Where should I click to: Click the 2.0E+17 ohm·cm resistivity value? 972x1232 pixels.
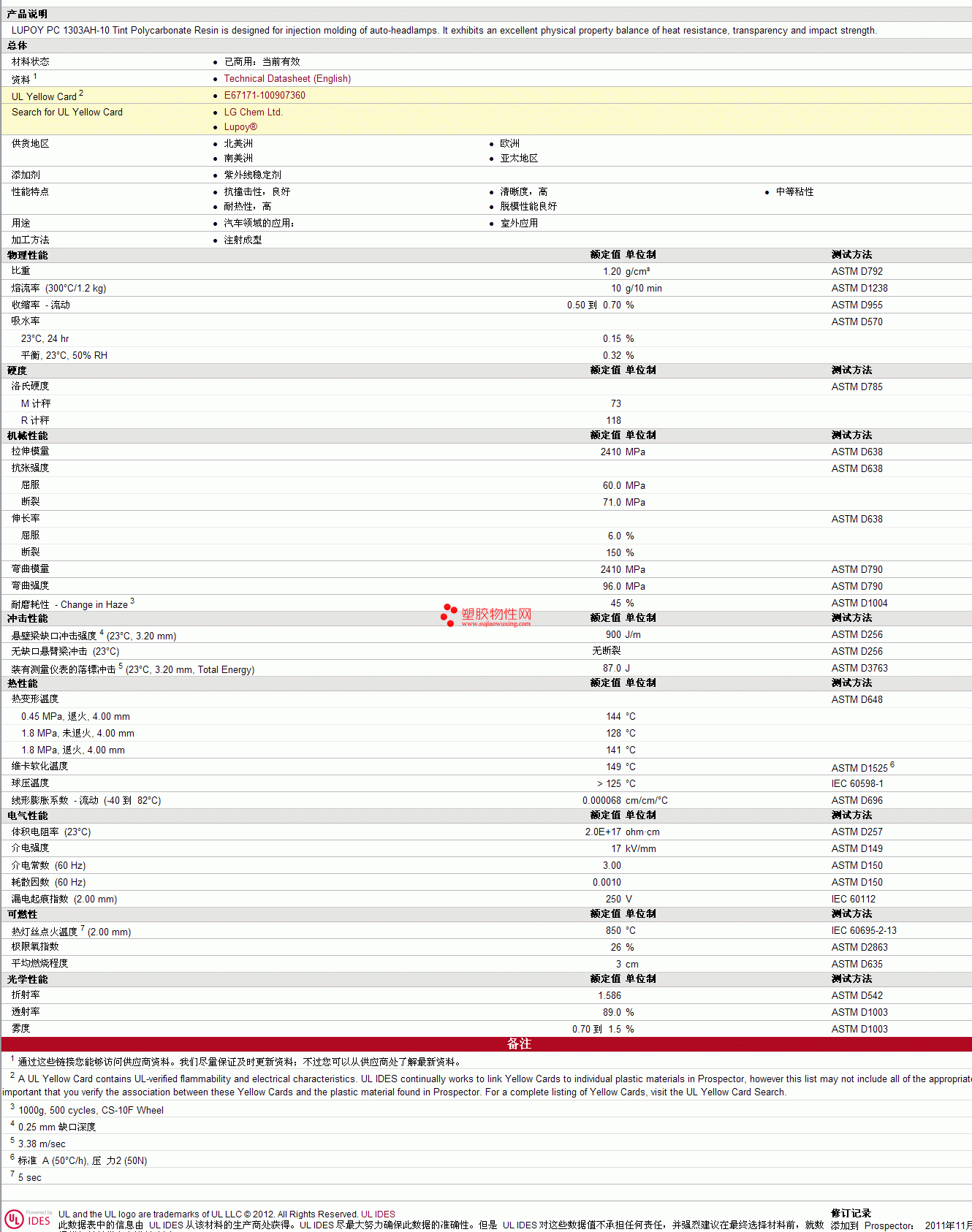tap(622, 832)
